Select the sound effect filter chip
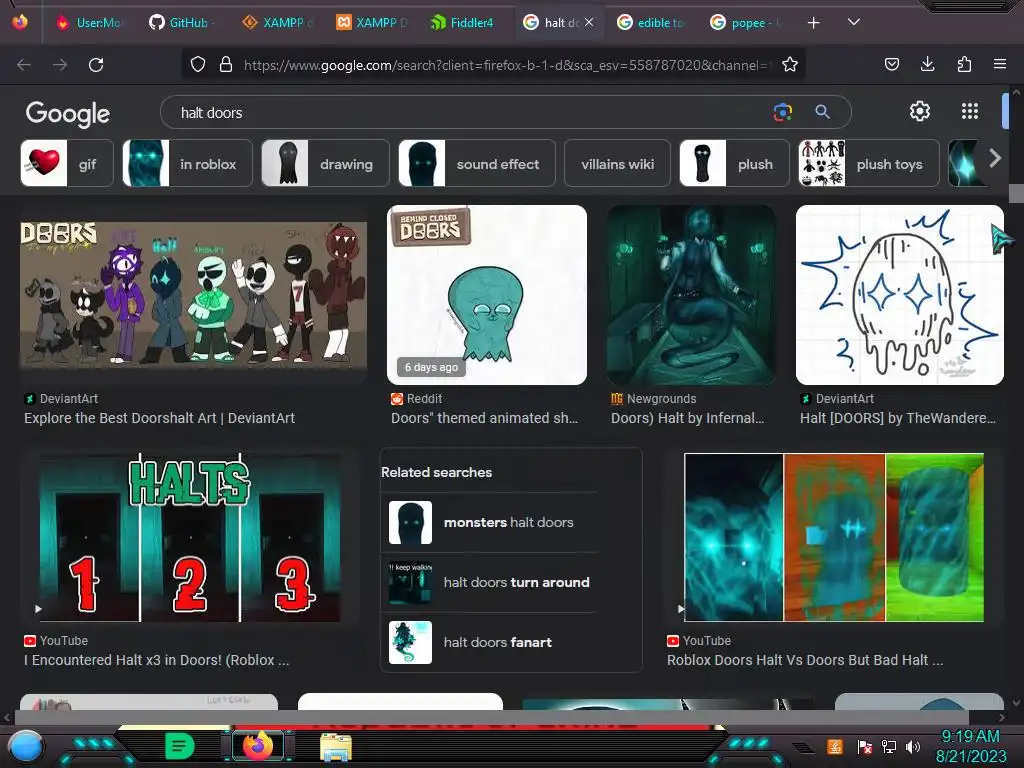The image size is (1024, 768). pyautogui.click(x=477, y=163)
